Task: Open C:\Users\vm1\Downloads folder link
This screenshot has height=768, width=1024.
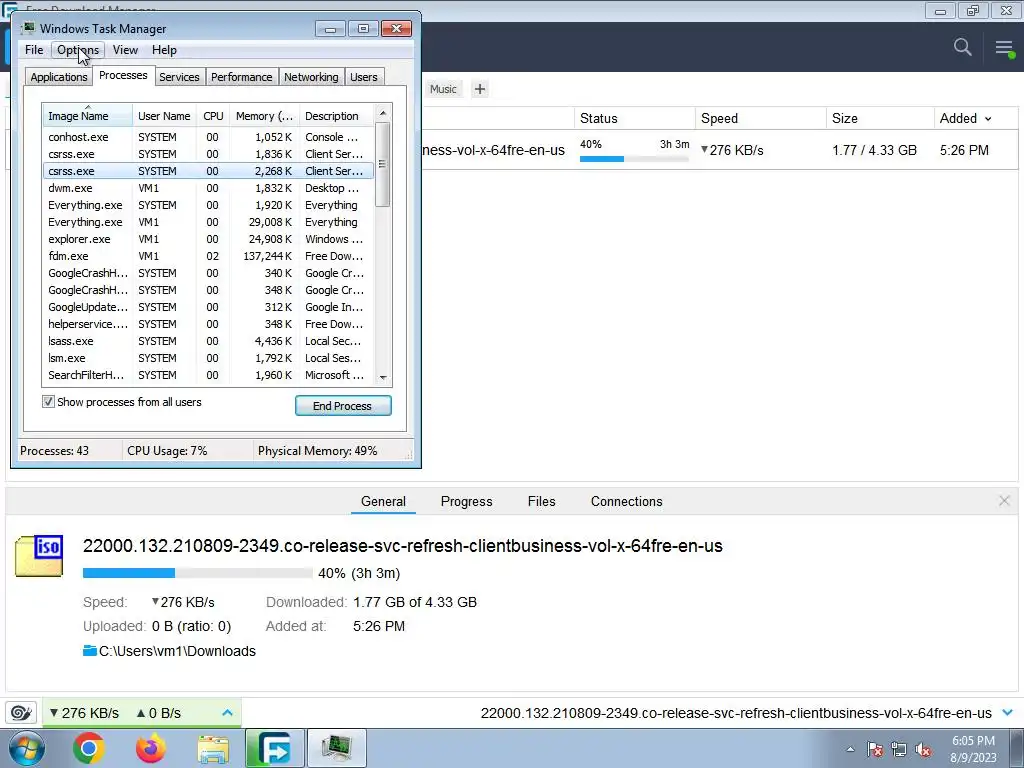Action: point(177,651)
